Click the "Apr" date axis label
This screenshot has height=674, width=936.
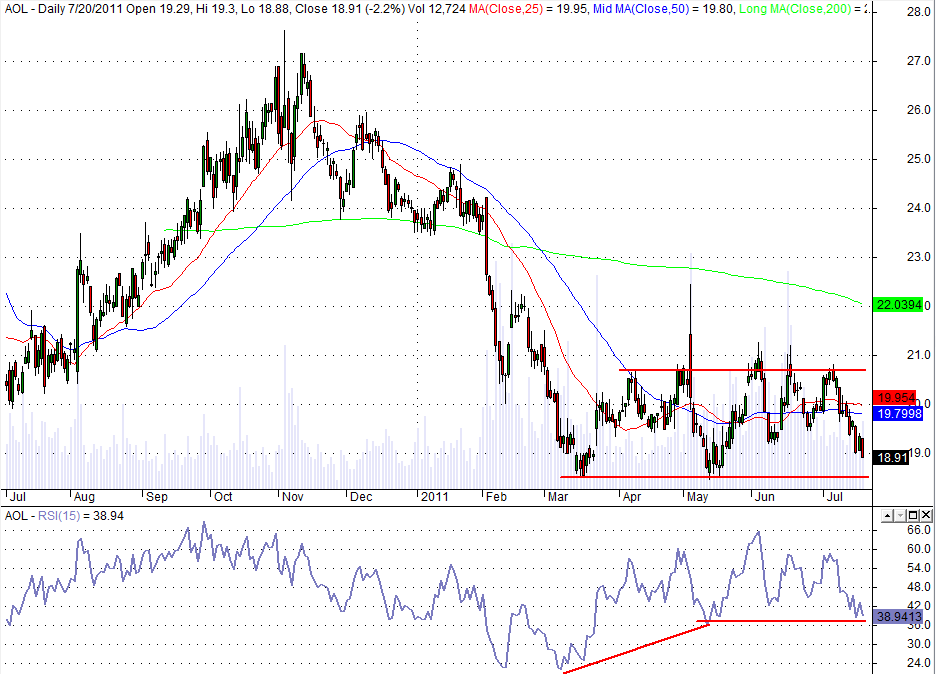tap(632, 497)
